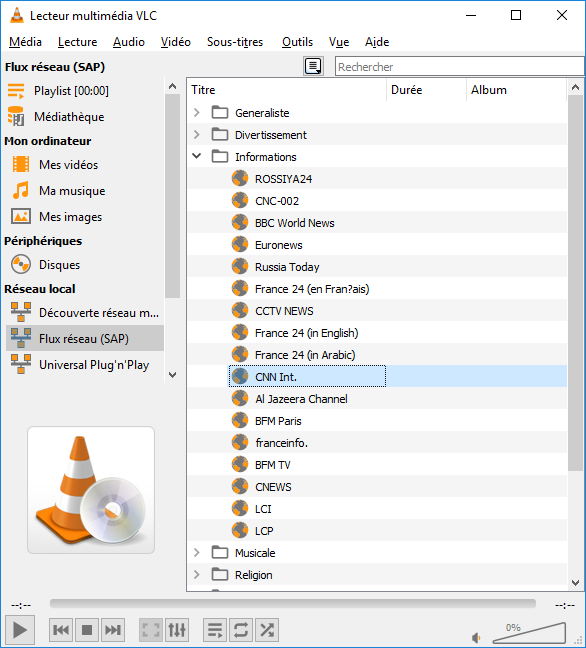Screen dimensions: 586x648
Task: Change playlist view mode icon
Action: click(x=313, y=66)
